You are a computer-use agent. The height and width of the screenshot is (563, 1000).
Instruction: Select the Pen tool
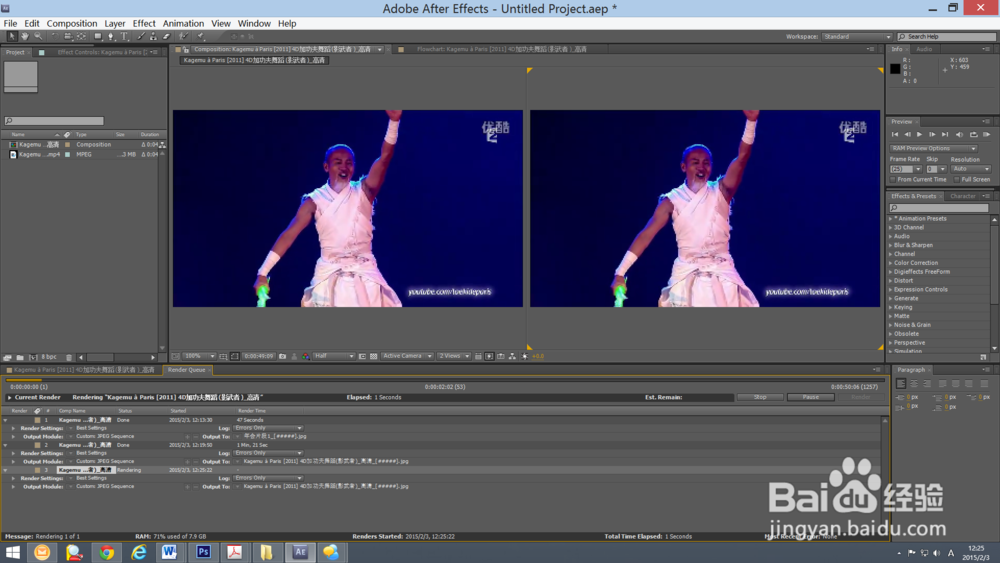(111, 36)
